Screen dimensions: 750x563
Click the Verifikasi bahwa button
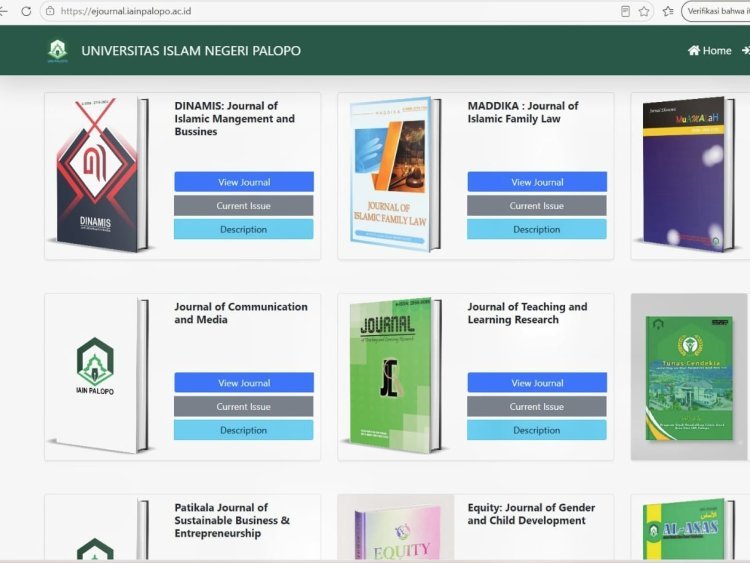pyautogui.click(x=716, y=11)
